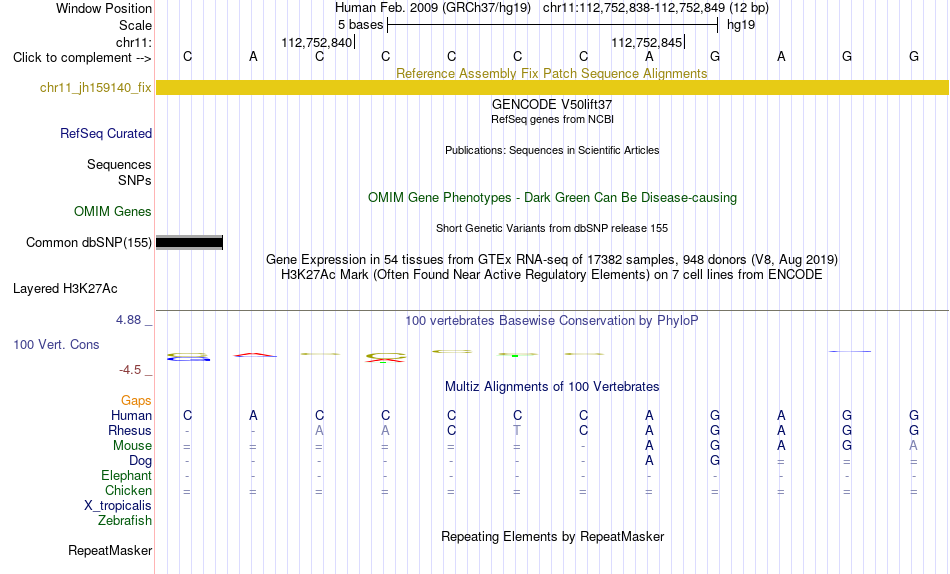Image resolution: width=950 pixels, height=574 pixels.
Task: Click the 112,752,840 position marker
Action: tap(316, 42)
